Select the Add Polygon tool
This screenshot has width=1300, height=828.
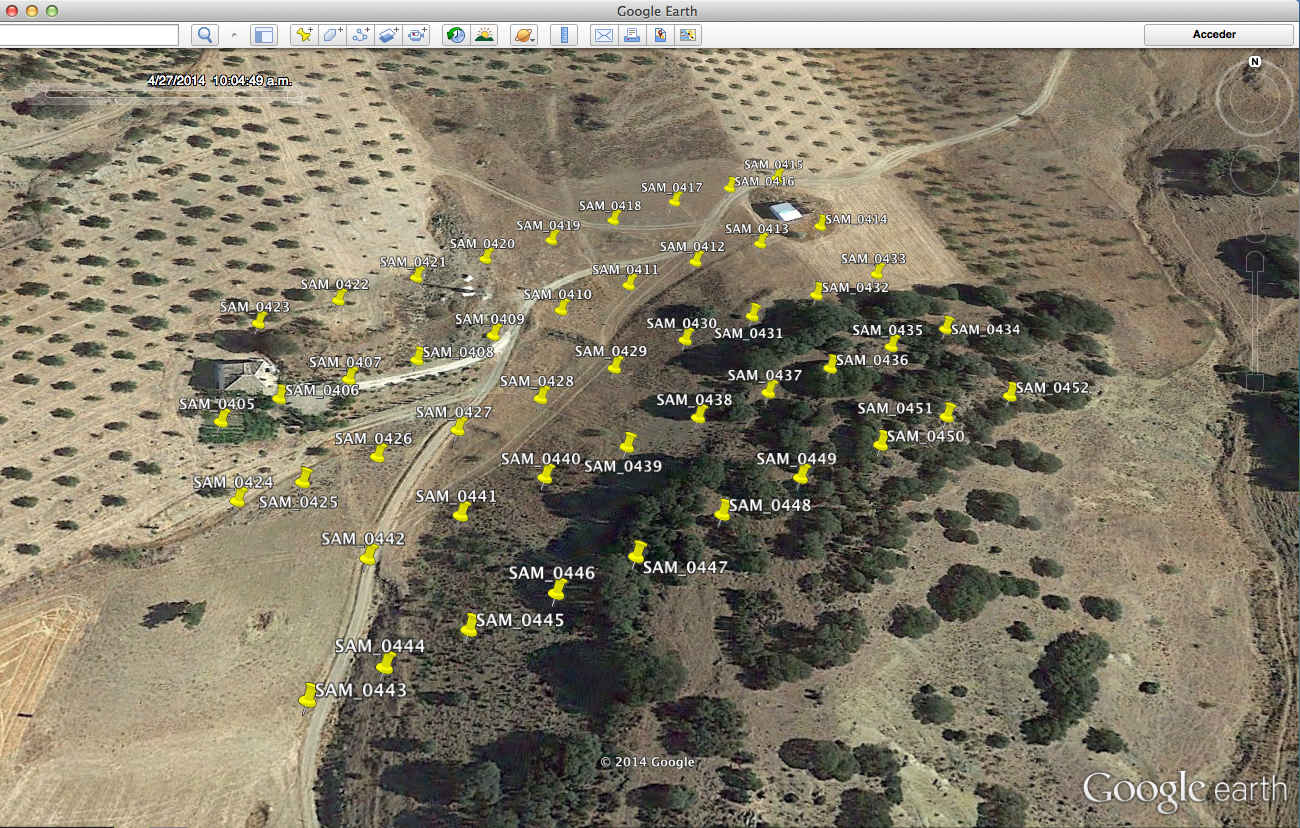pos(332,35)
